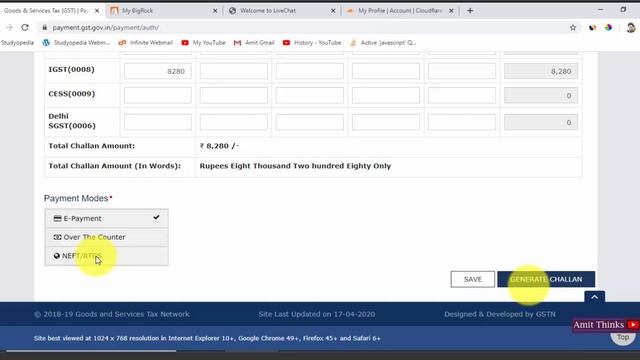The image size is (640, 360).
Task: Click the second IGST(0008) input field
Action: [x=233, y=71]
